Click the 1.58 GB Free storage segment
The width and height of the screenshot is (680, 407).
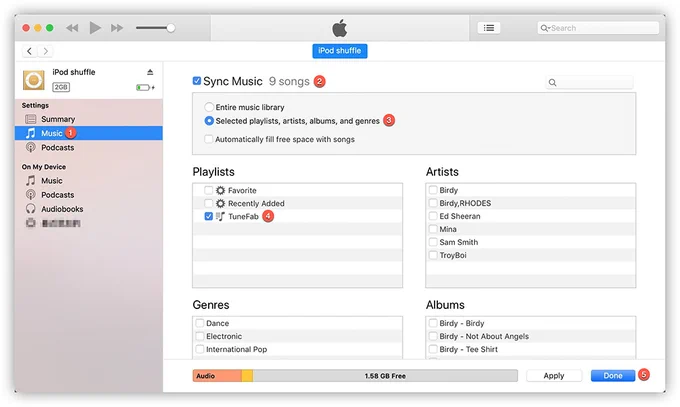pos(385,376)
